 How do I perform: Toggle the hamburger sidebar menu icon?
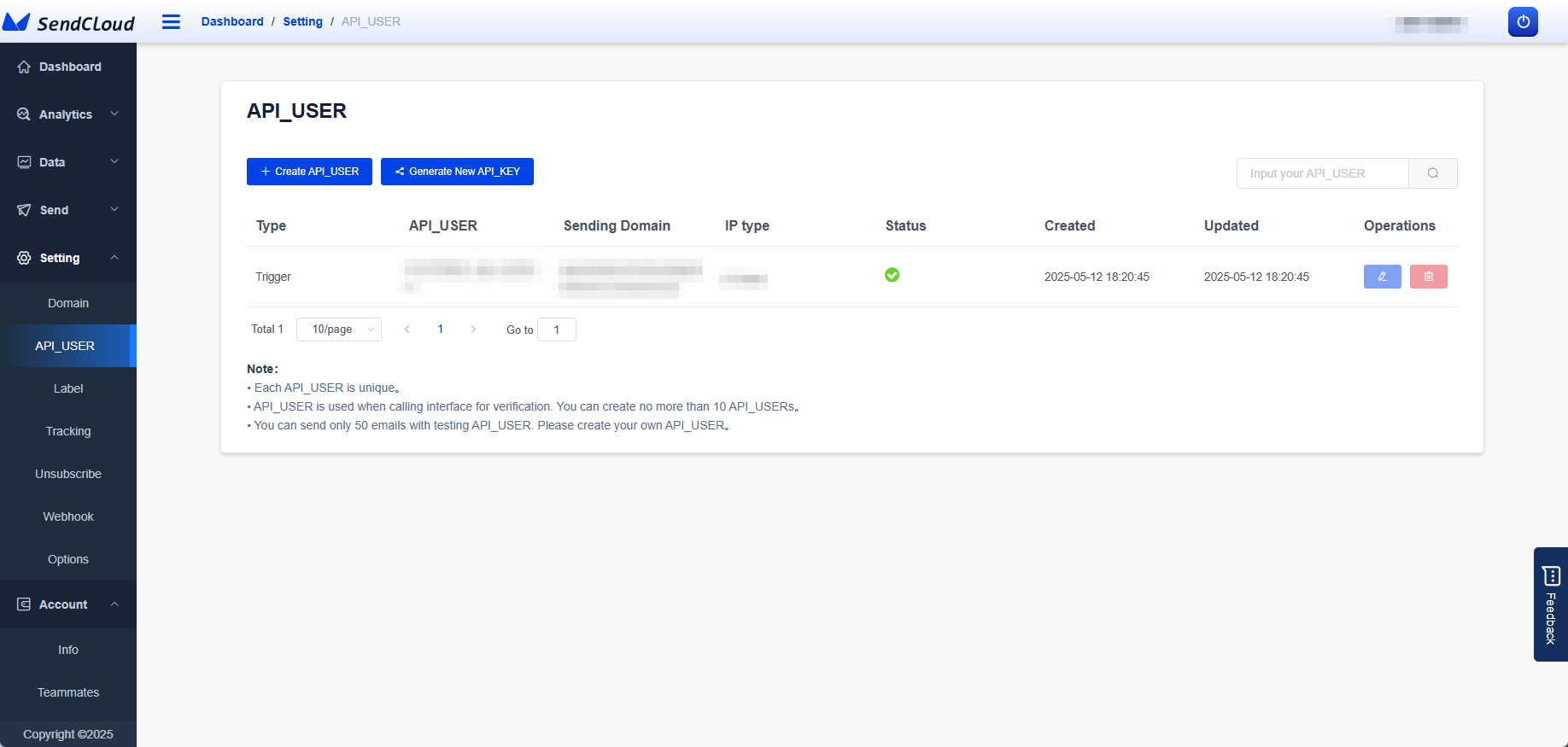[171, 21]
